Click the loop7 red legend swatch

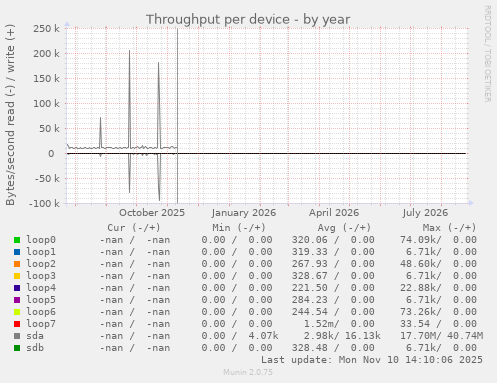(x=17, y=324)
